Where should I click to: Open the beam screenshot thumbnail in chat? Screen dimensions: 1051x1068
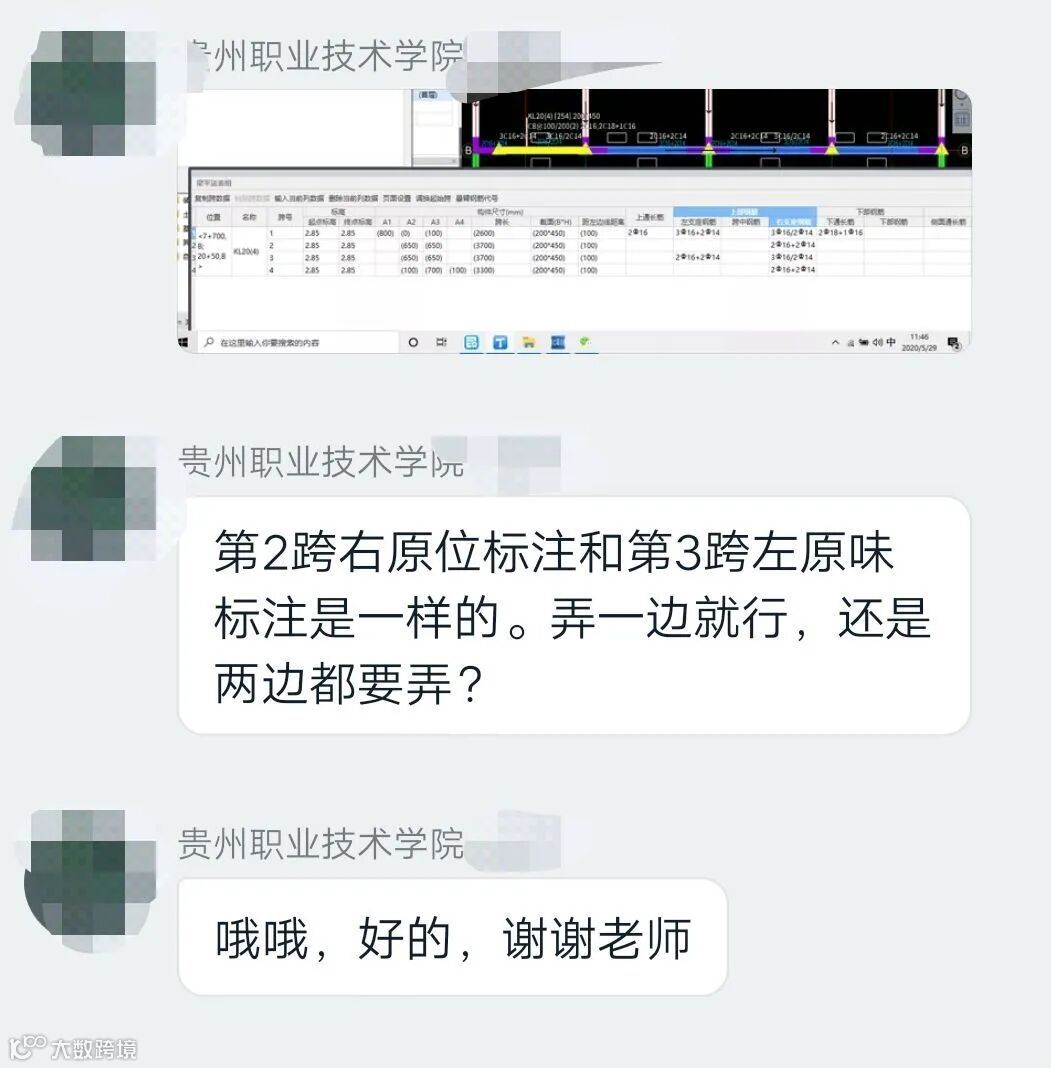(x=574, y=221)
